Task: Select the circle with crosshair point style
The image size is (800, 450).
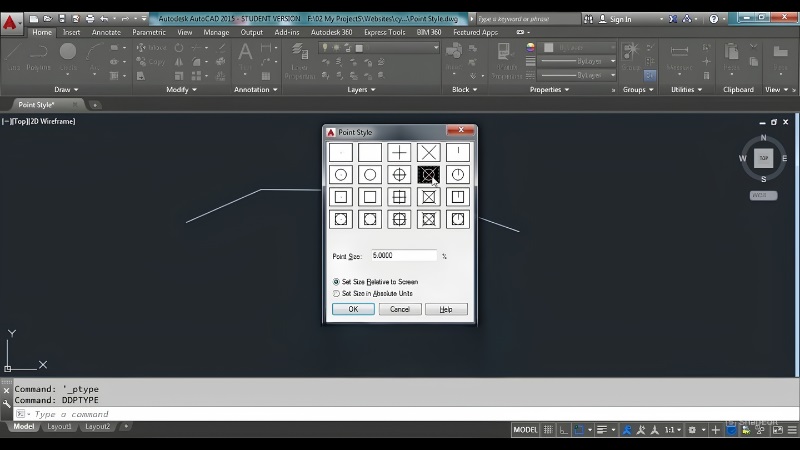Action: (x=399, y=174)
